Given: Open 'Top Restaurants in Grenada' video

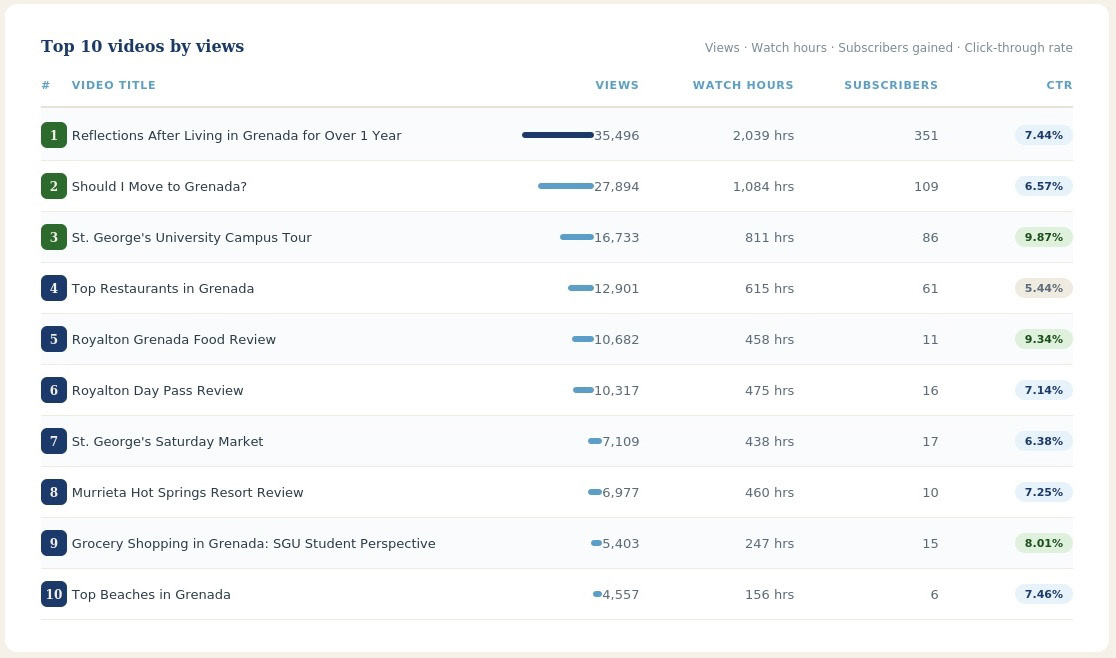Looking at the screenshot, I should pyautogui.click(x=163, y=288).
